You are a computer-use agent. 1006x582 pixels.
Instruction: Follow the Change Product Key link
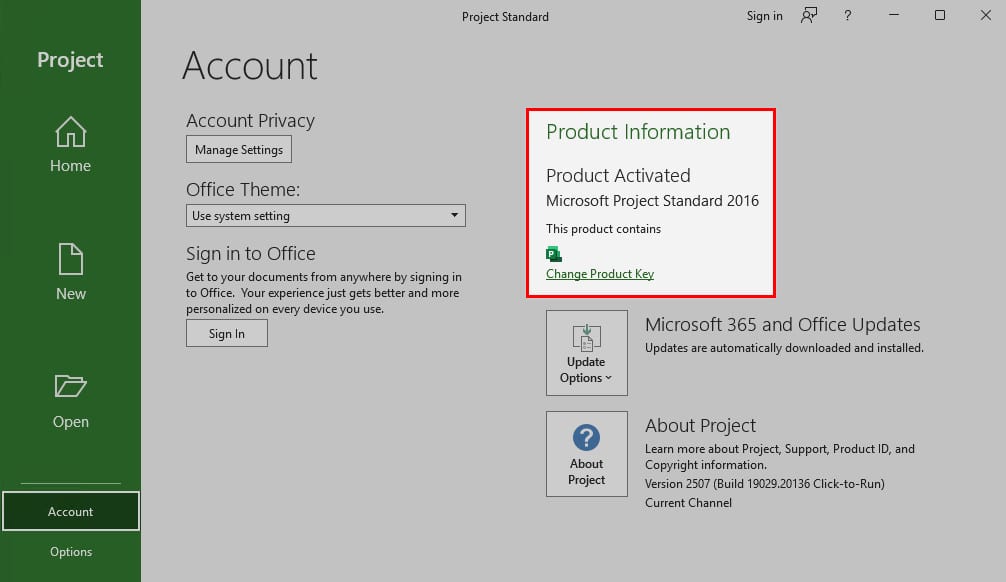tap(600, 274)
